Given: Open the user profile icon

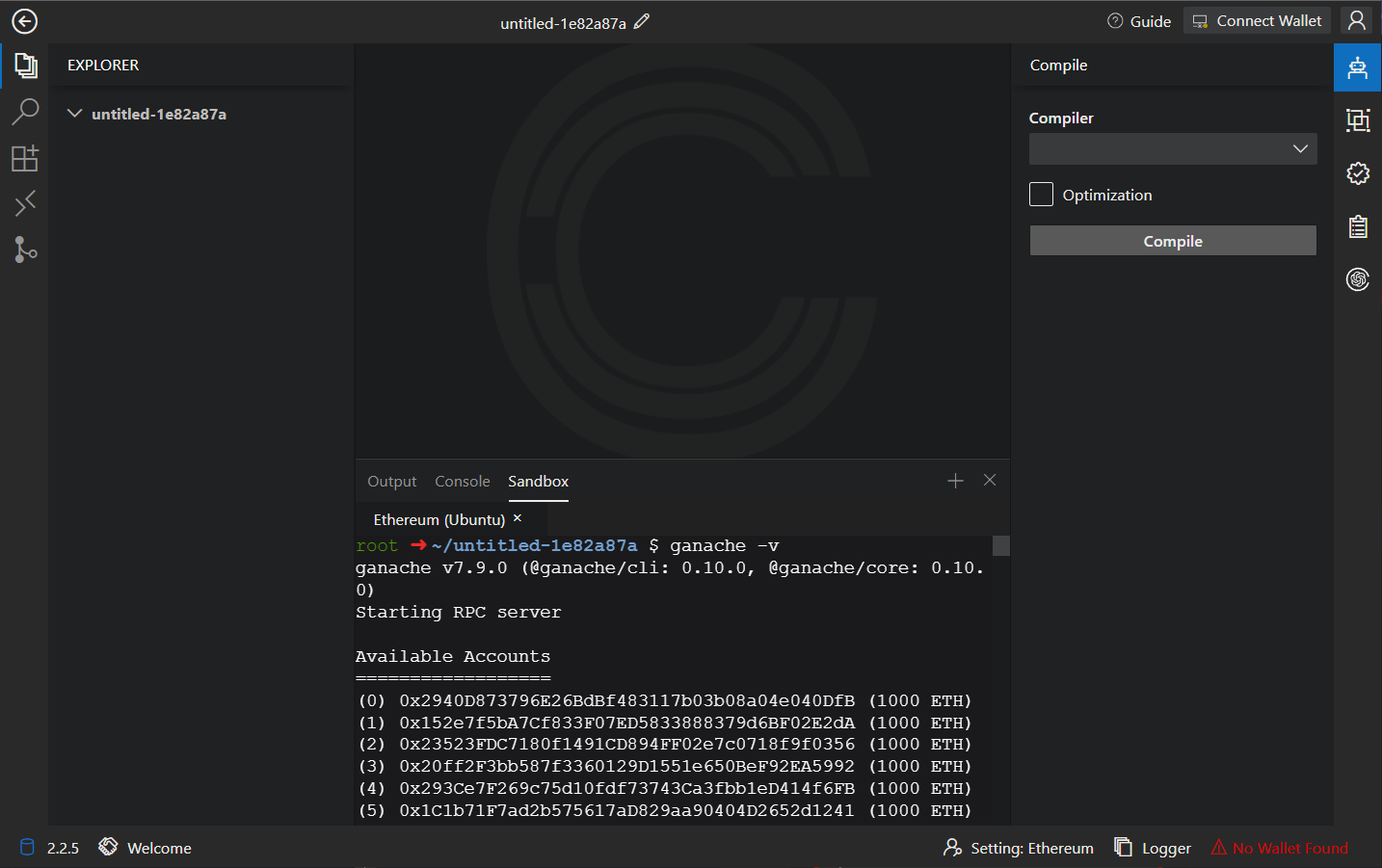Looking at the screenshot, I should tap(1356, 20).
